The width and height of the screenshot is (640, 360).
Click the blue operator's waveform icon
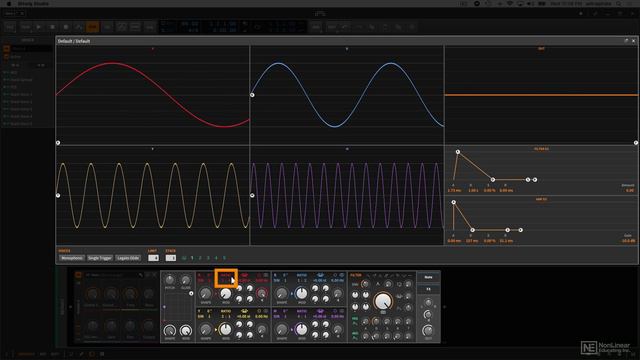pos(320,275)
